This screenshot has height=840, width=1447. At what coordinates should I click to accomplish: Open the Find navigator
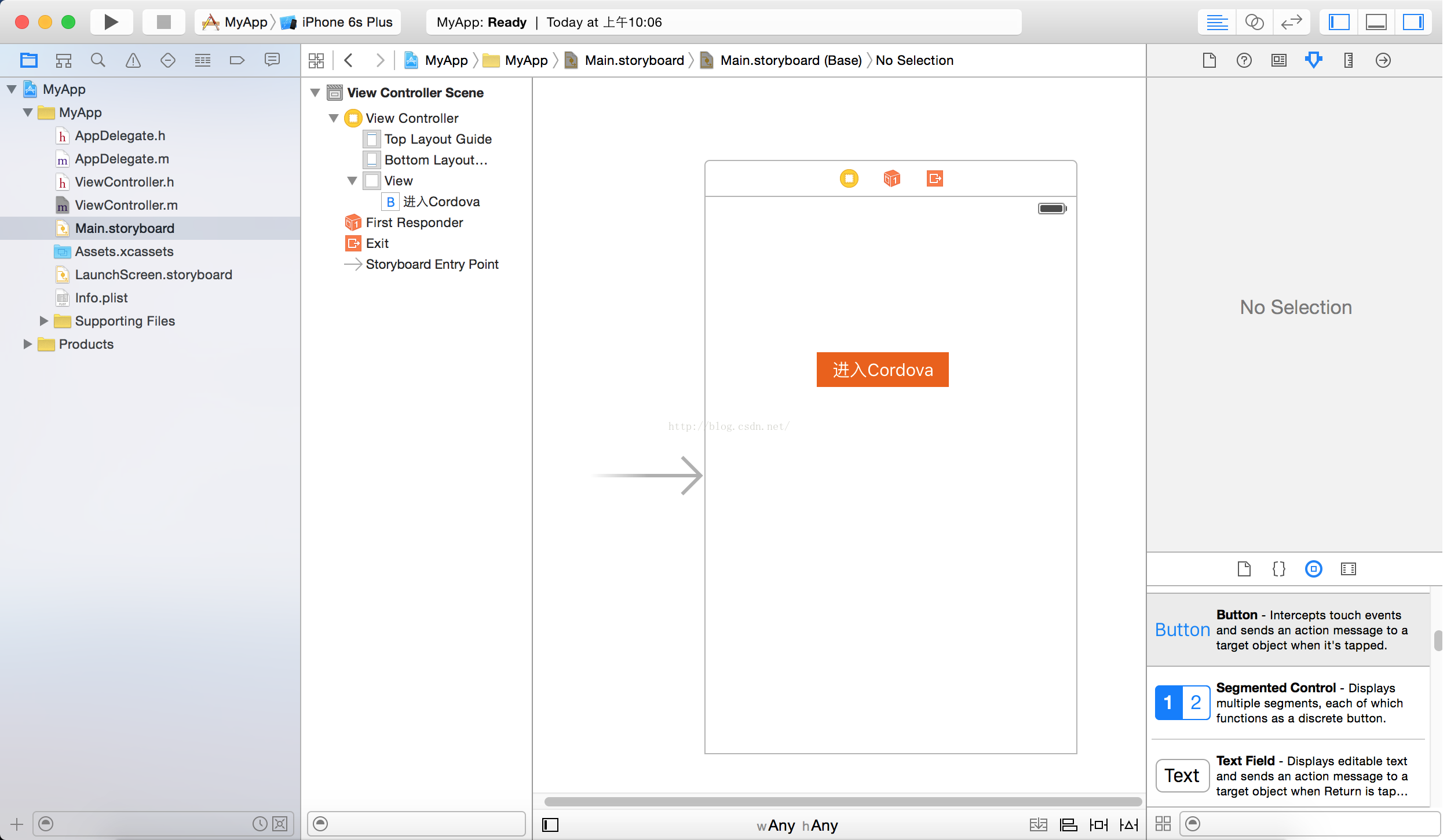click(x=98, y=60)
